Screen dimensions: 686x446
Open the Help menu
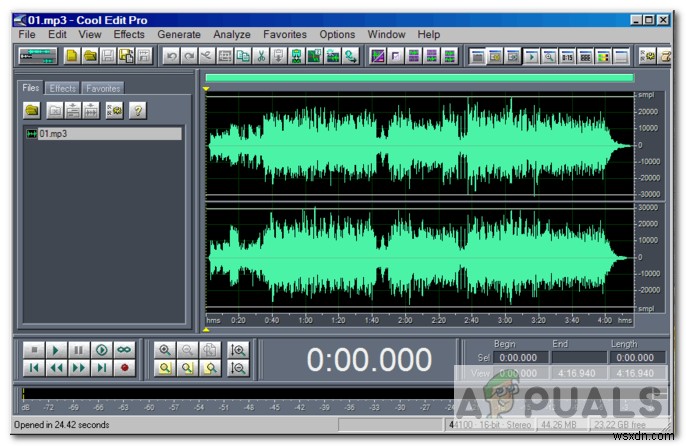pyautogui.click(x=428, y=34)
